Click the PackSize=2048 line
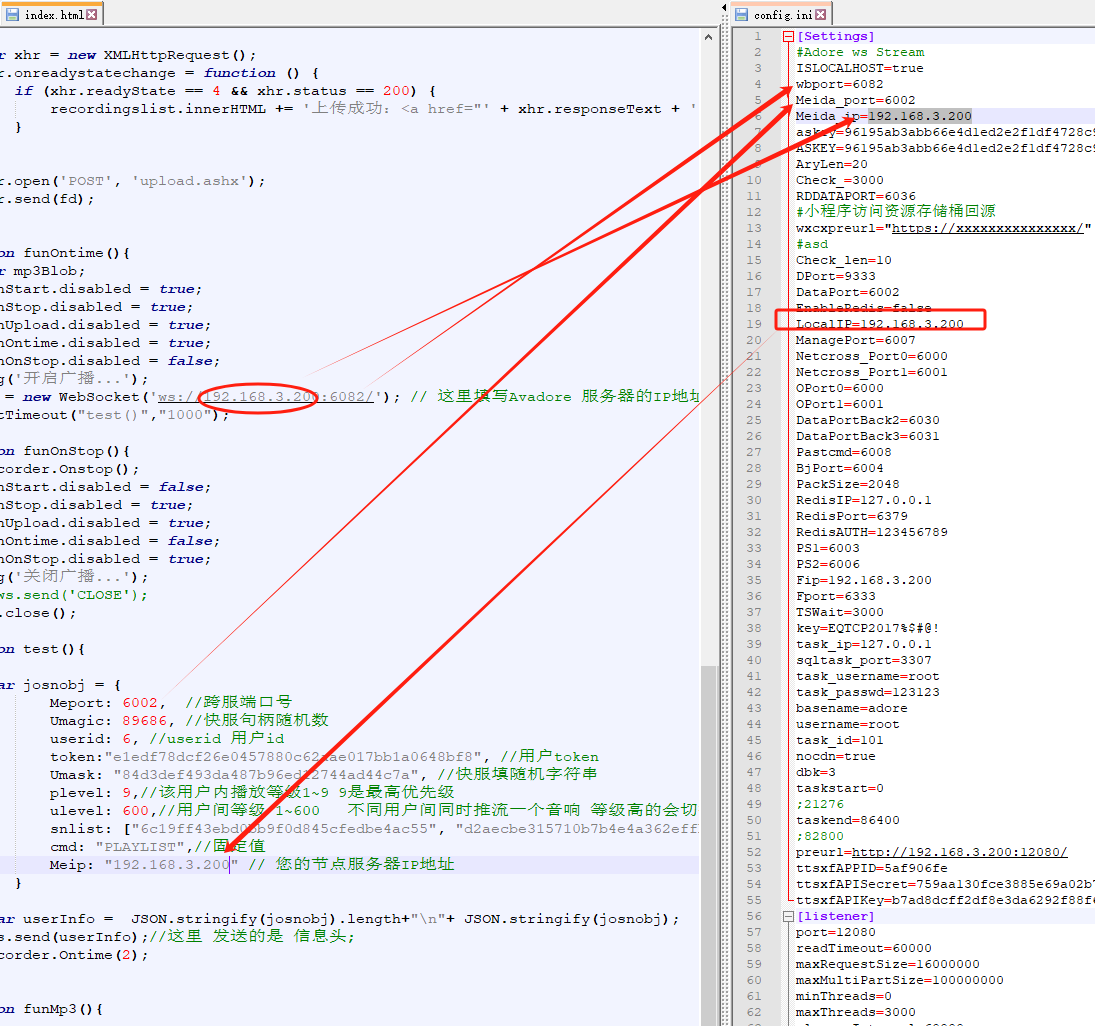Image resolution: width=1095 pixels, height=1026 pixels. click(847, 484)
